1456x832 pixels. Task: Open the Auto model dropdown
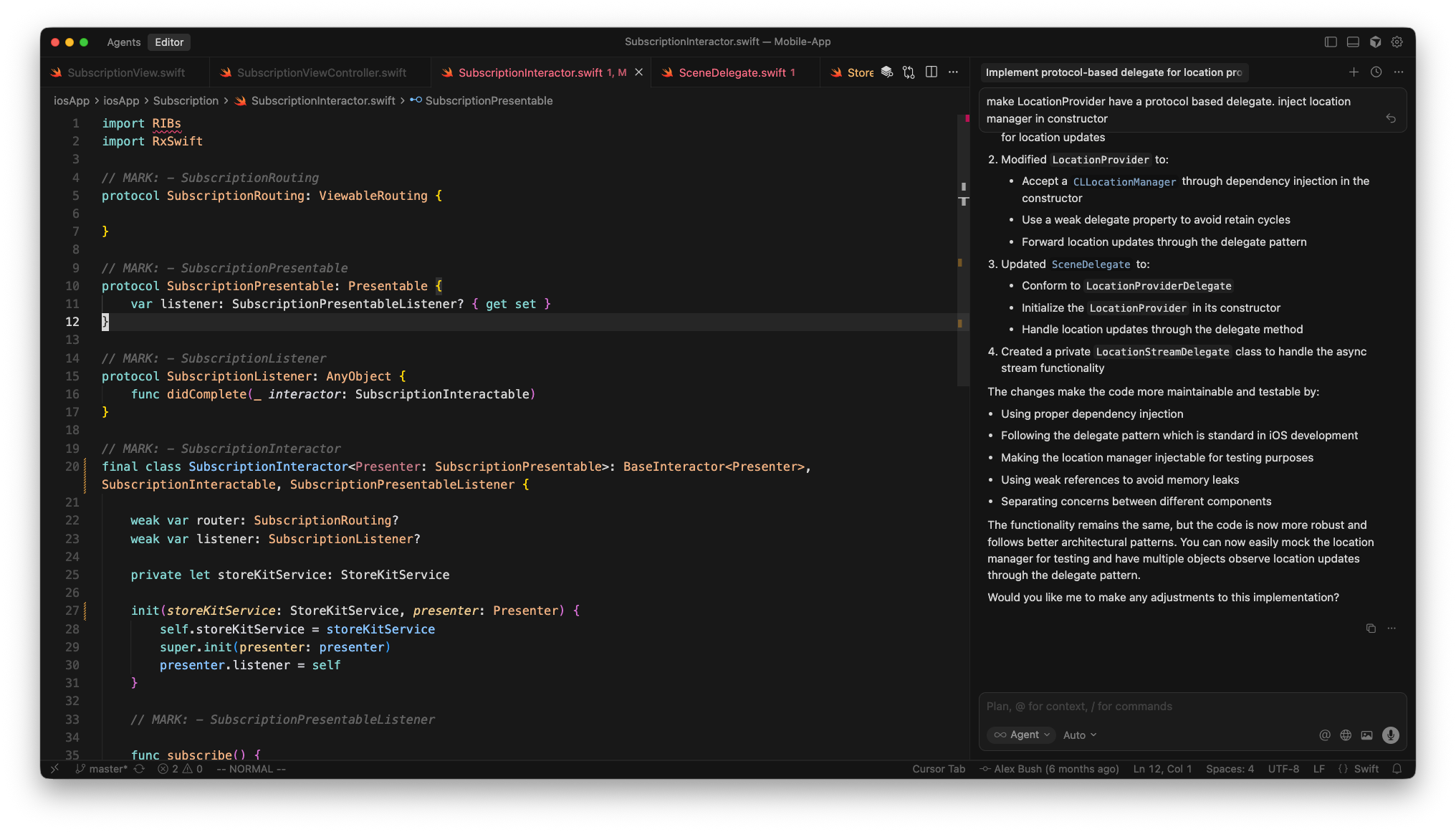(x=1080, y=735)
